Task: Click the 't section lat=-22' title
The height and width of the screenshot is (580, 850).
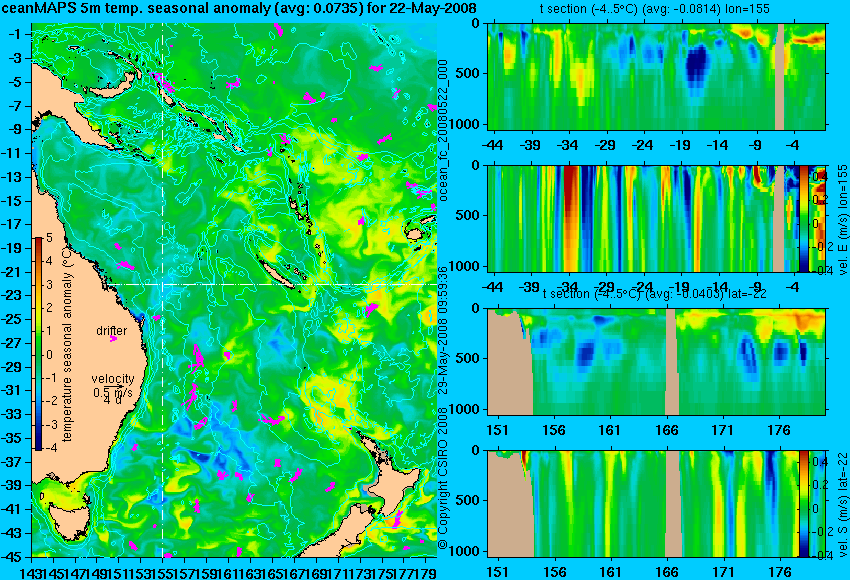Action: 655,294
